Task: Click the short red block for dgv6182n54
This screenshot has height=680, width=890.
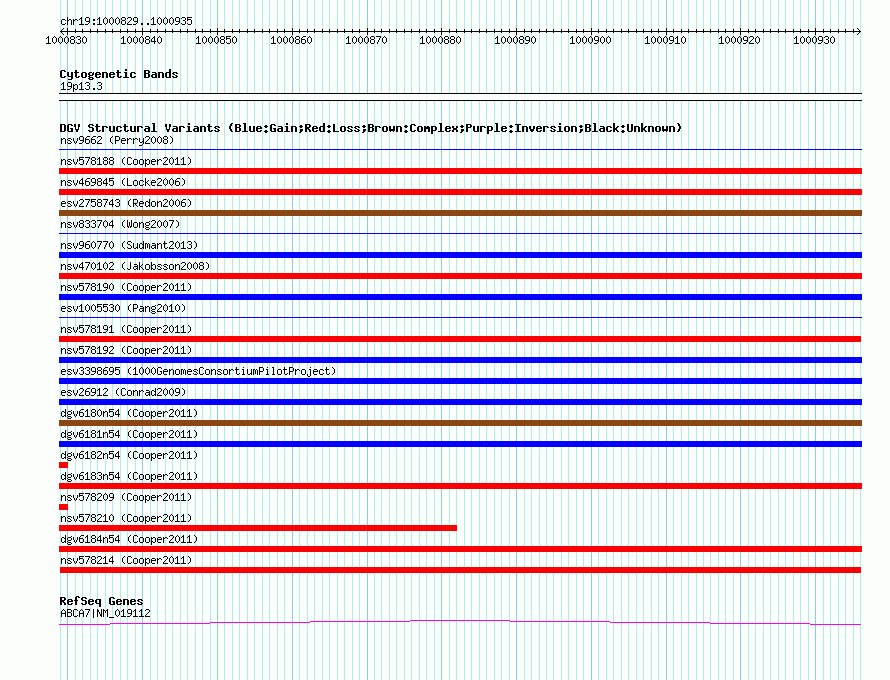Action: tap(64, 465)
